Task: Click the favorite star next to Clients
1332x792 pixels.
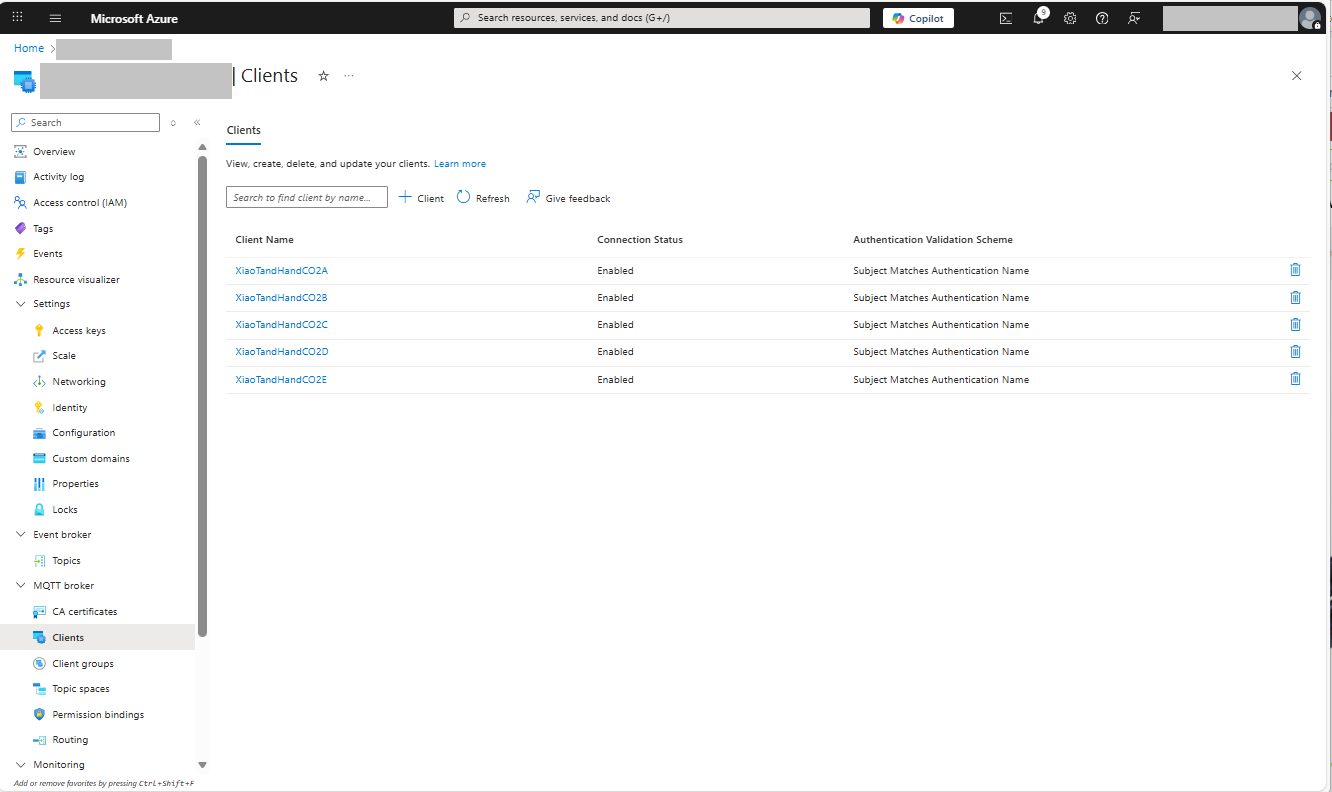Action: (x=323, y=76)
